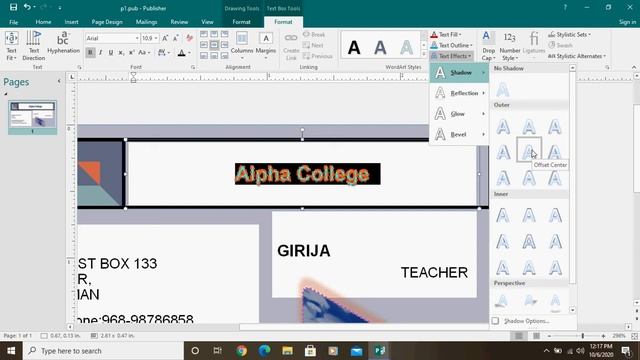Screen dimensions: 640x360
Task: Switch to two-page spread view
Action: coord(536,336)
